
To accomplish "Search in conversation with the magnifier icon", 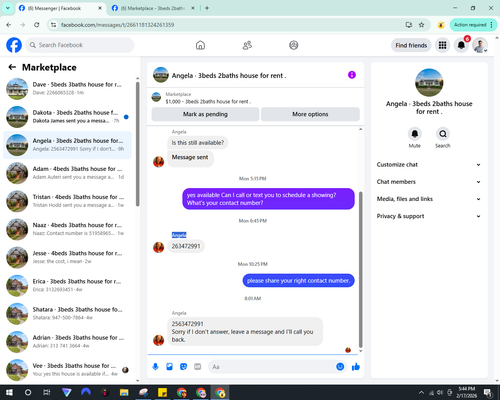I will pos(443,134).
